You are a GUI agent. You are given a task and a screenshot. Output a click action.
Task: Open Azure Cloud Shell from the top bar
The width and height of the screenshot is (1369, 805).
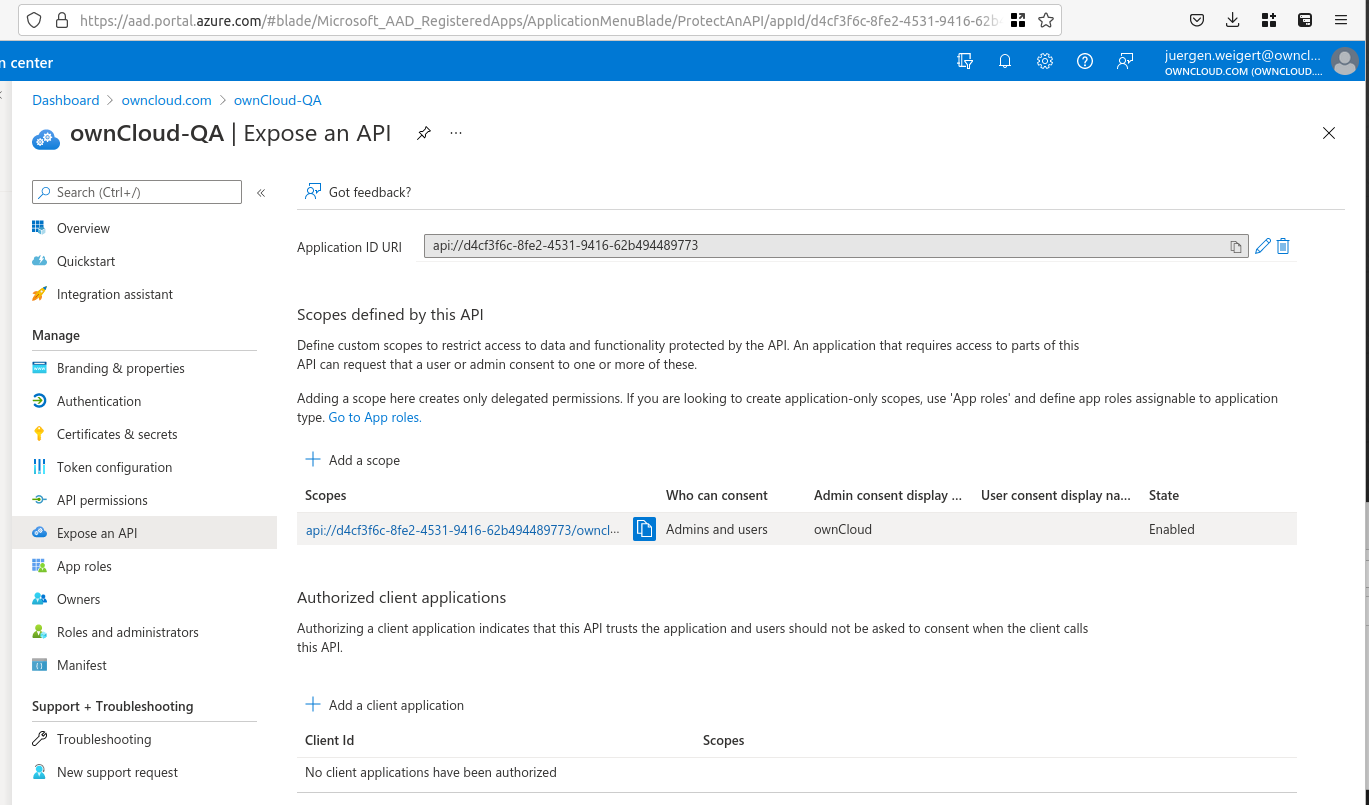coord(964,61)
